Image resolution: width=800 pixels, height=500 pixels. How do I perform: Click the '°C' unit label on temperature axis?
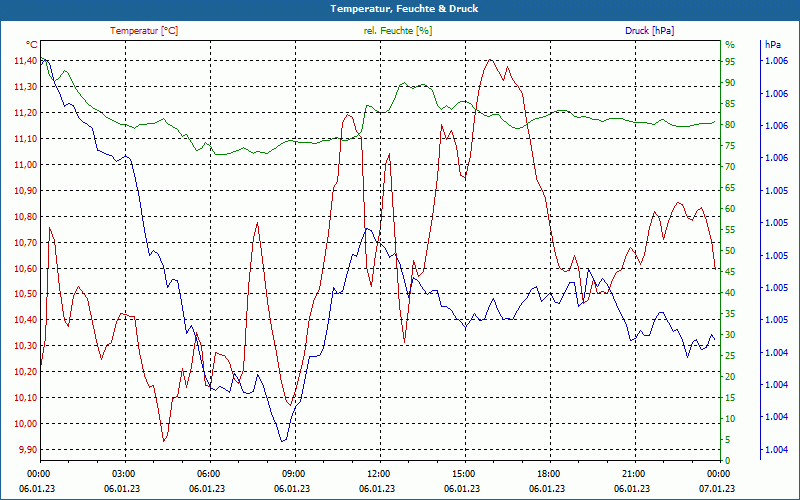click(x=32, y=45)
